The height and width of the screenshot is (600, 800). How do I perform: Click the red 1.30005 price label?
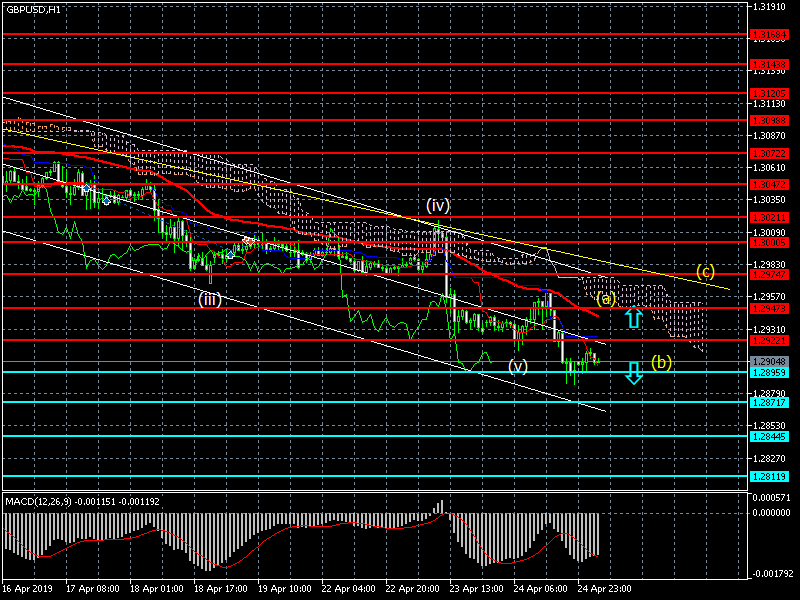[769, 242]
